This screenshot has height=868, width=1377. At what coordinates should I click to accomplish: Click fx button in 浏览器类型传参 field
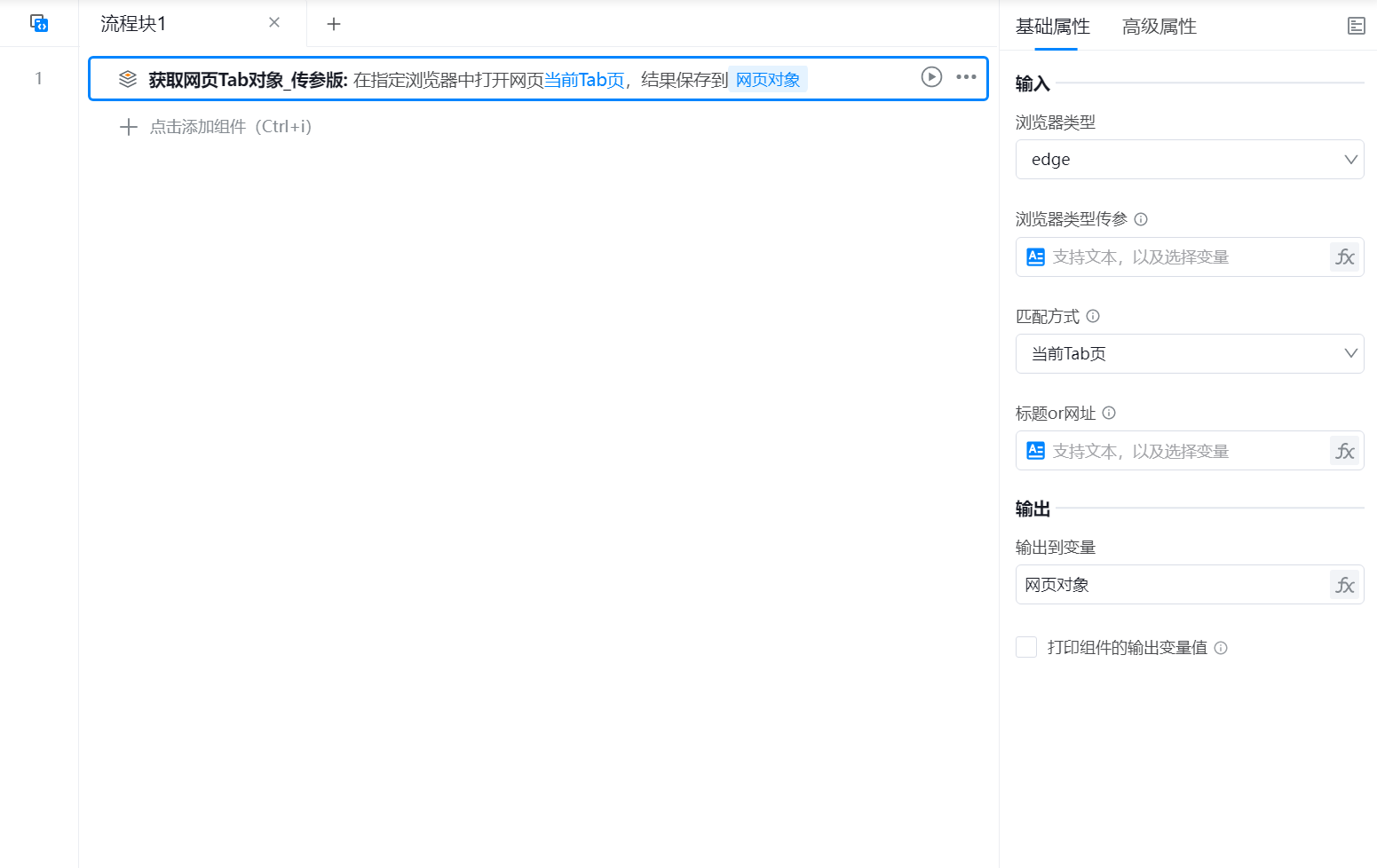(1344, 257)
